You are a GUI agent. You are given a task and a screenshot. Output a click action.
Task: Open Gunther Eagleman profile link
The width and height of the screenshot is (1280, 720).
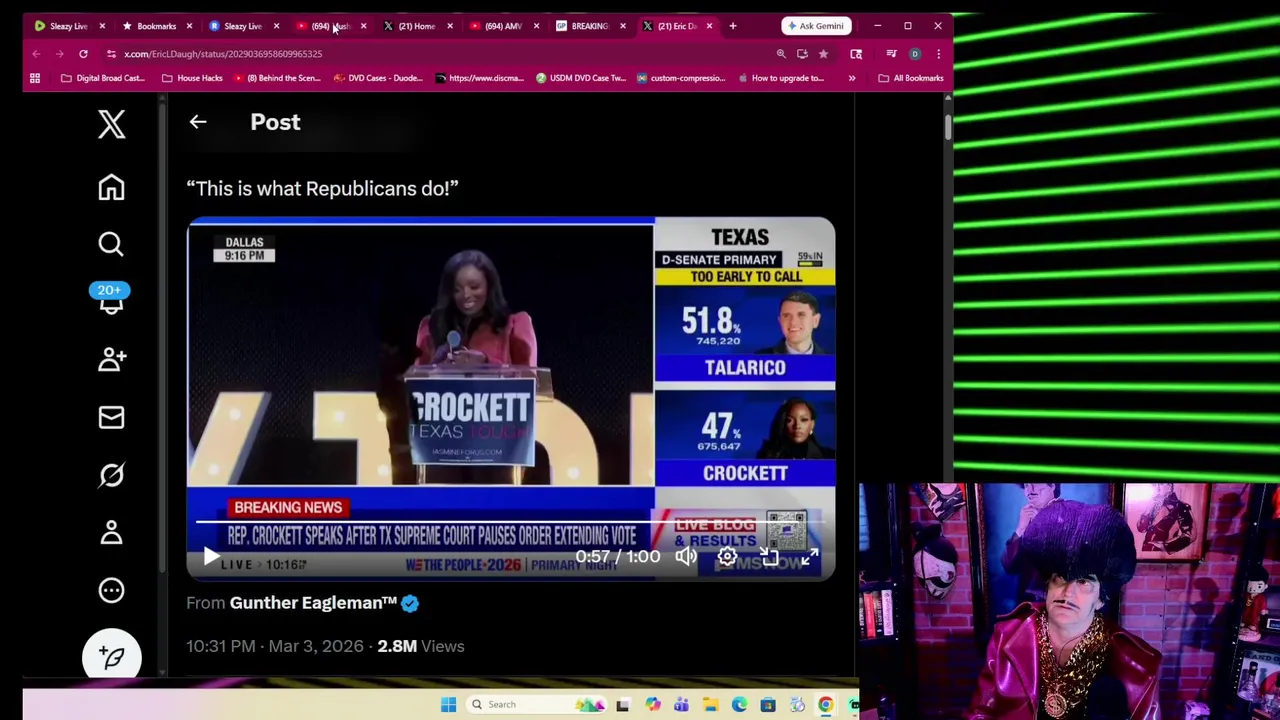click(x=313, y=603)
